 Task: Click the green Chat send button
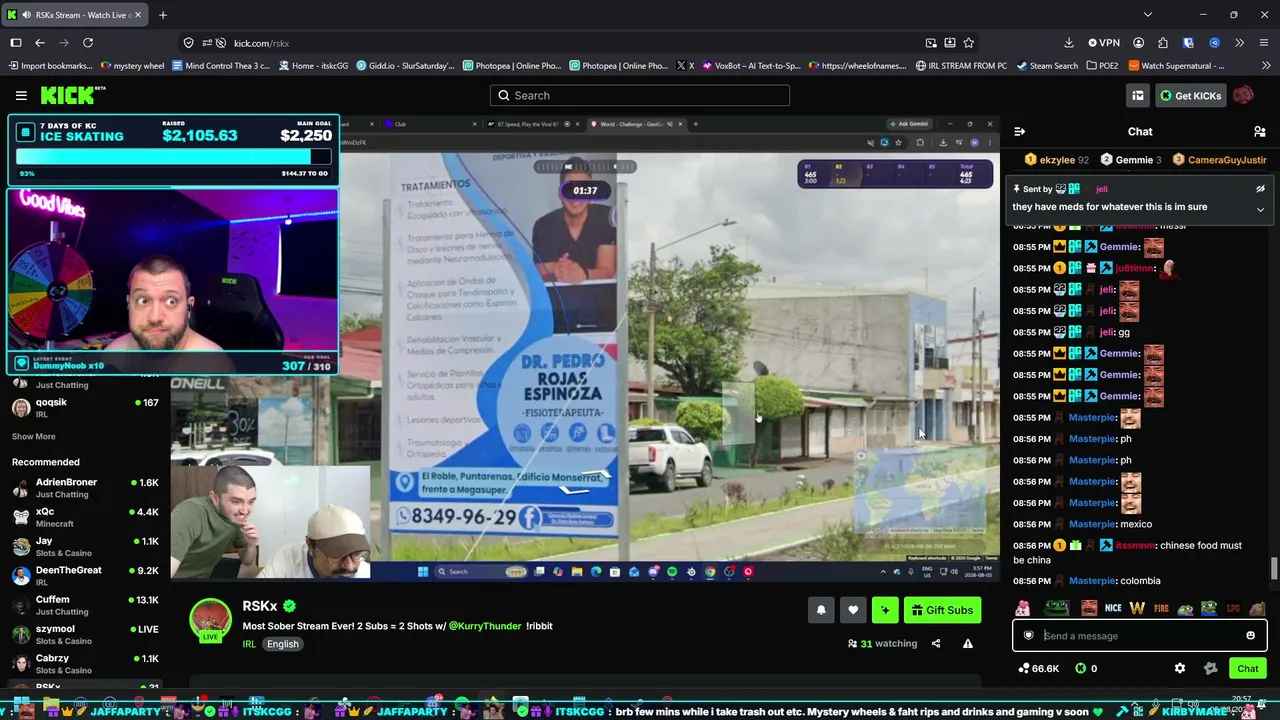(x=1248, y=668)
